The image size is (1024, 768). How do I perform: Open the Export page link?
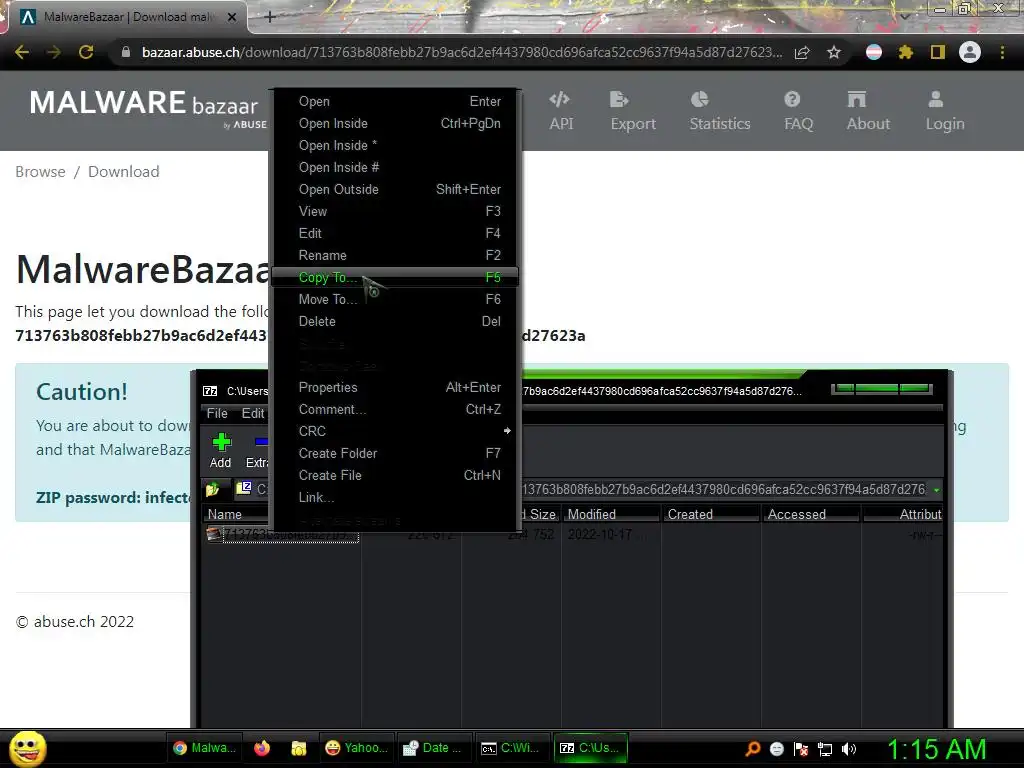pos(633,110)
